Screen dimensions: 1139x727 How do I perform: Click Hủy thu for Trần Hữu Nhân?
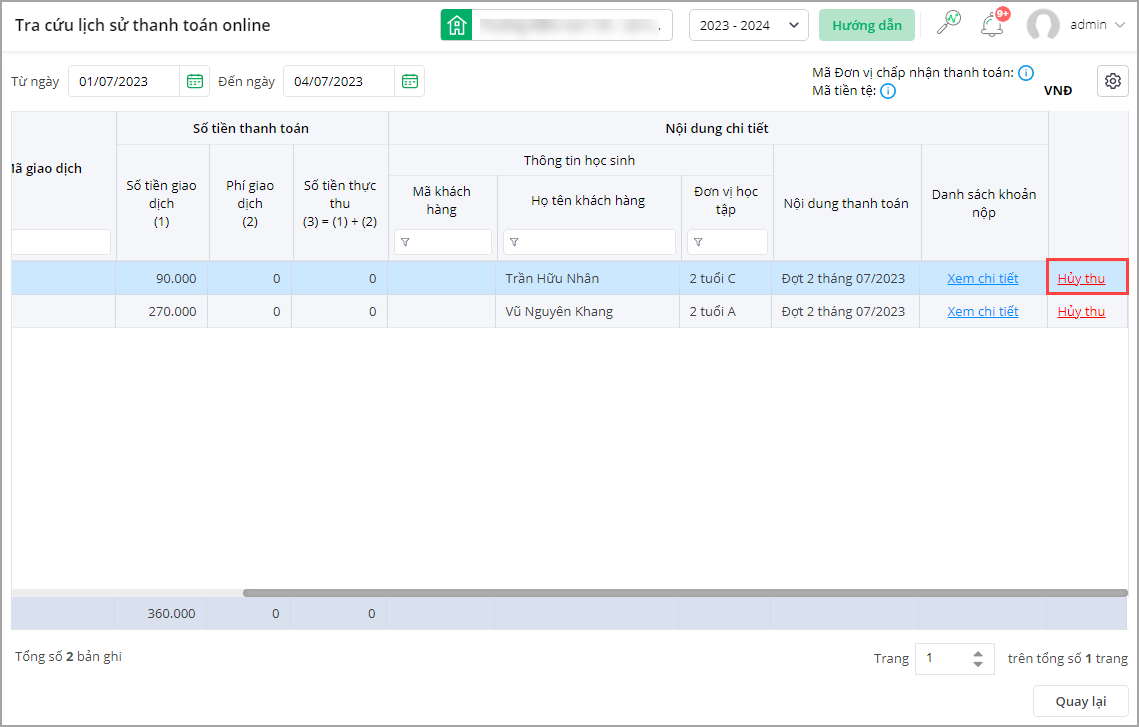pos(1081,278)
